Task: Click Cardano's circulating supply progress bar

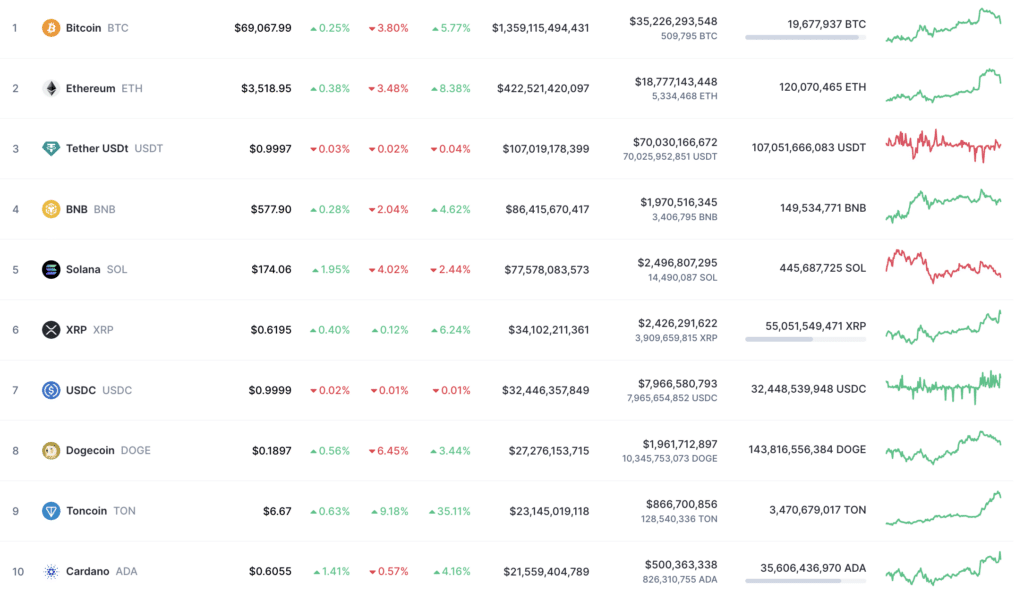Action: click(805, 581)
